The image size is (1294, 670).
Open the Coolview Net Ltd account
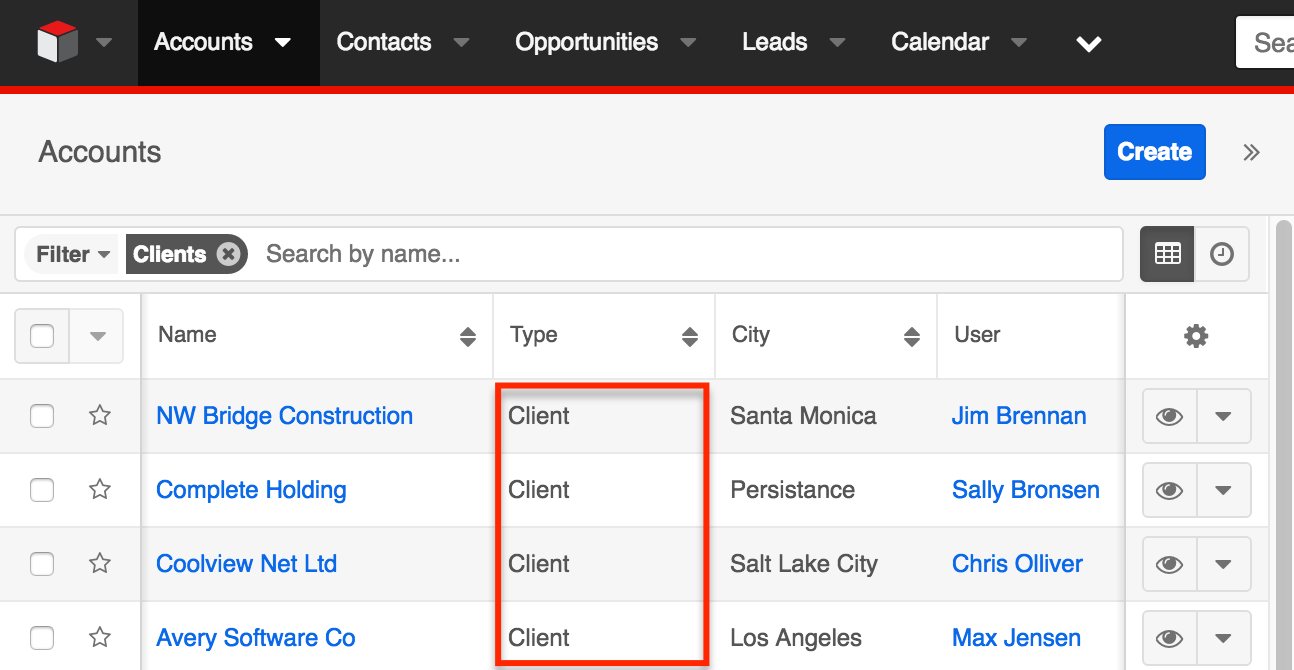[247, 564]
